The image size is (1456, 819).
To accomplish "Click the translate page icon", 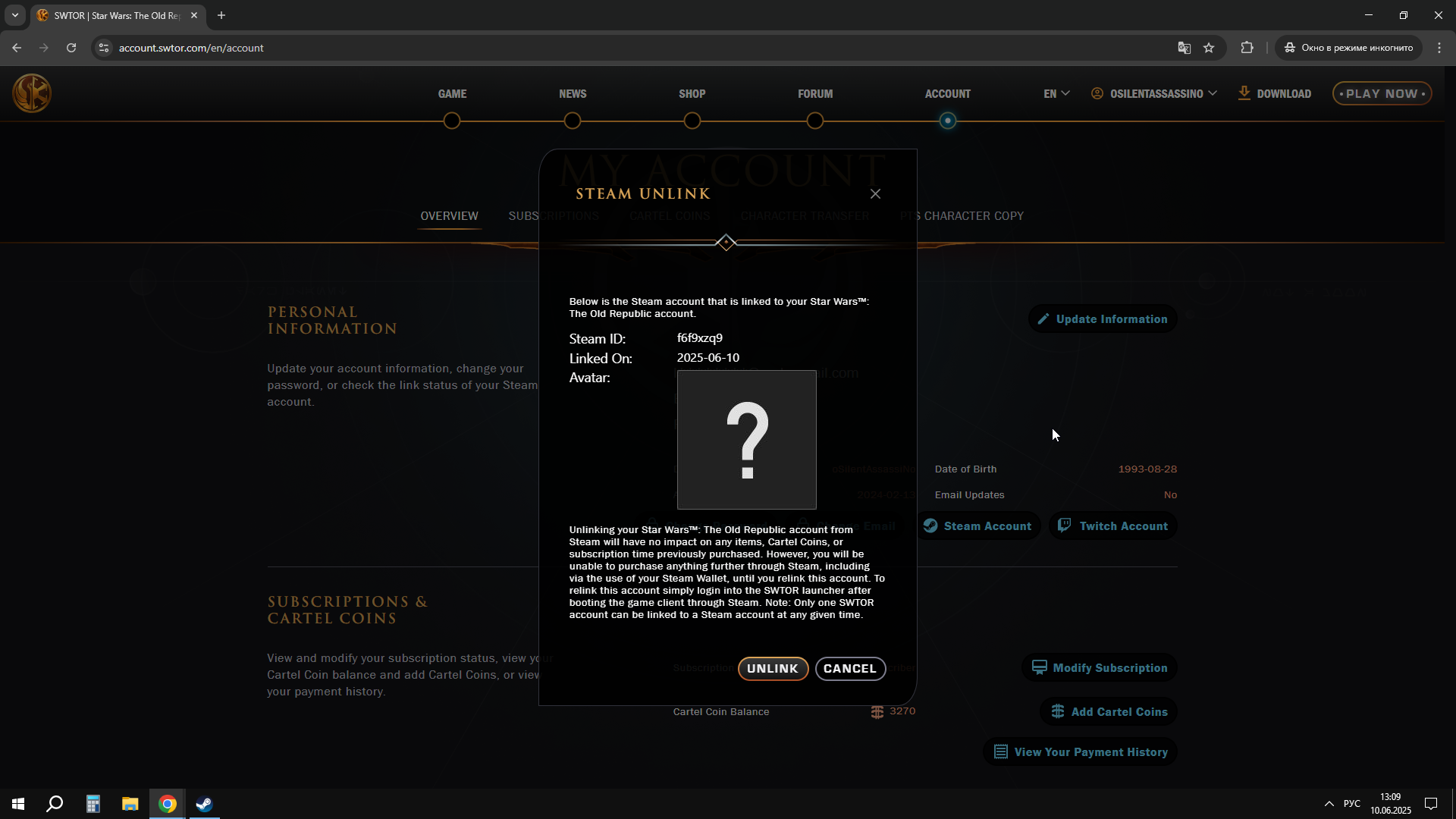I will click(1185, 48).
